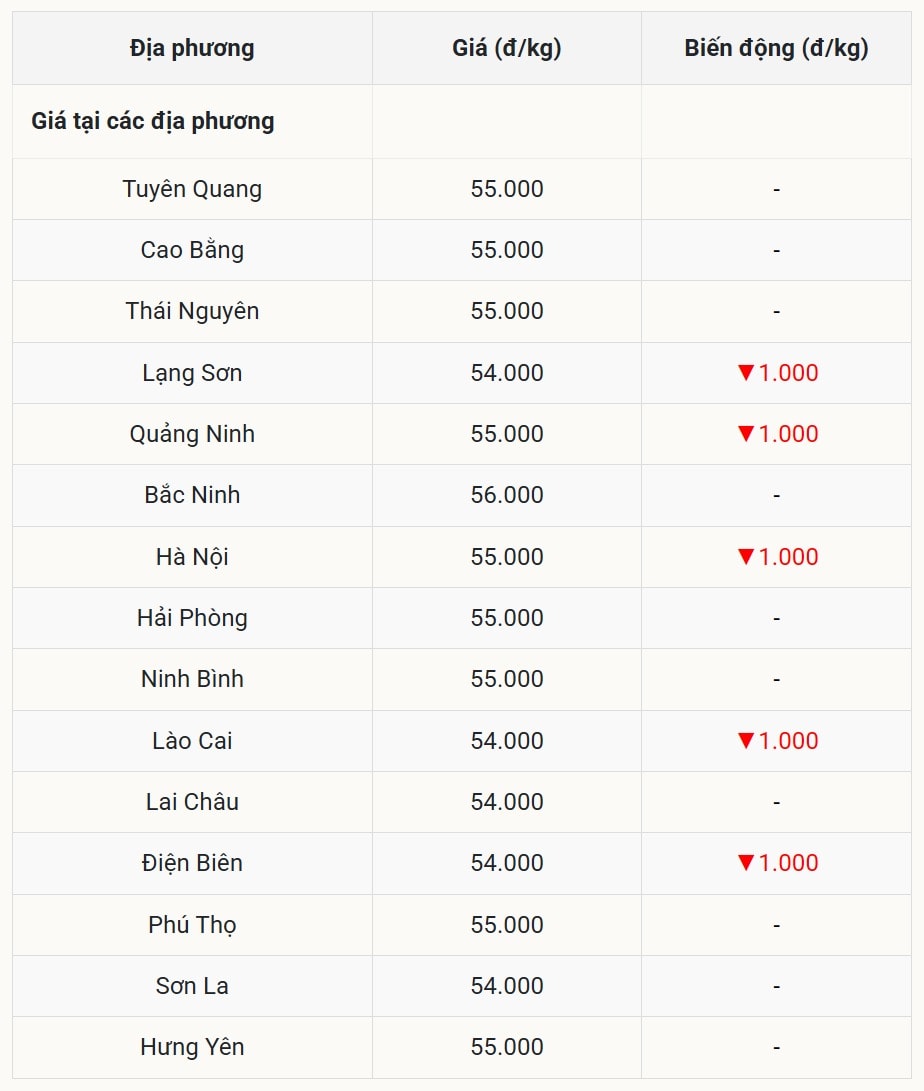
Task: Click the "Giá (đ/kg)" column header
Action: pyautogui.click(x=507, y=48)
